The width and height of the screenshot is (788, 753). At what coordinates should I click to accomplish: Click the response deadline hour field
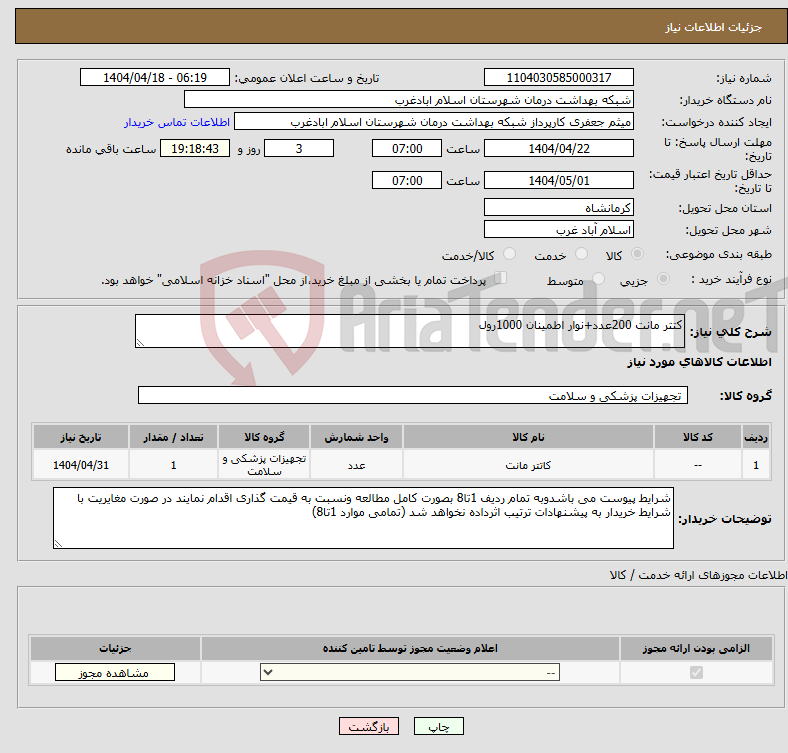[407, 148]
